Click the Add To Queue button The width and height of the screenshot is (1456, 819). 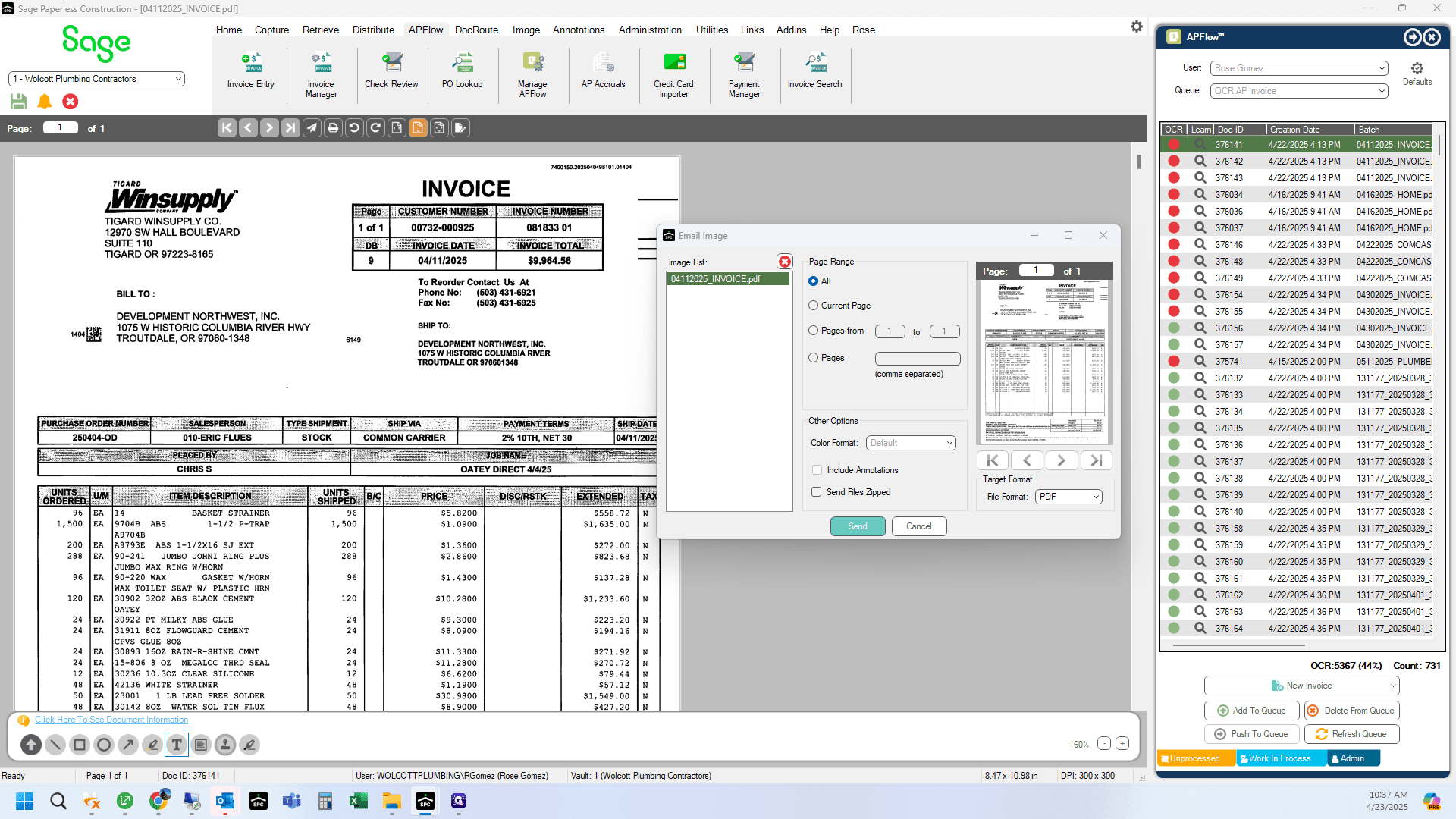pyautogui.click(x=1251, y=711)
